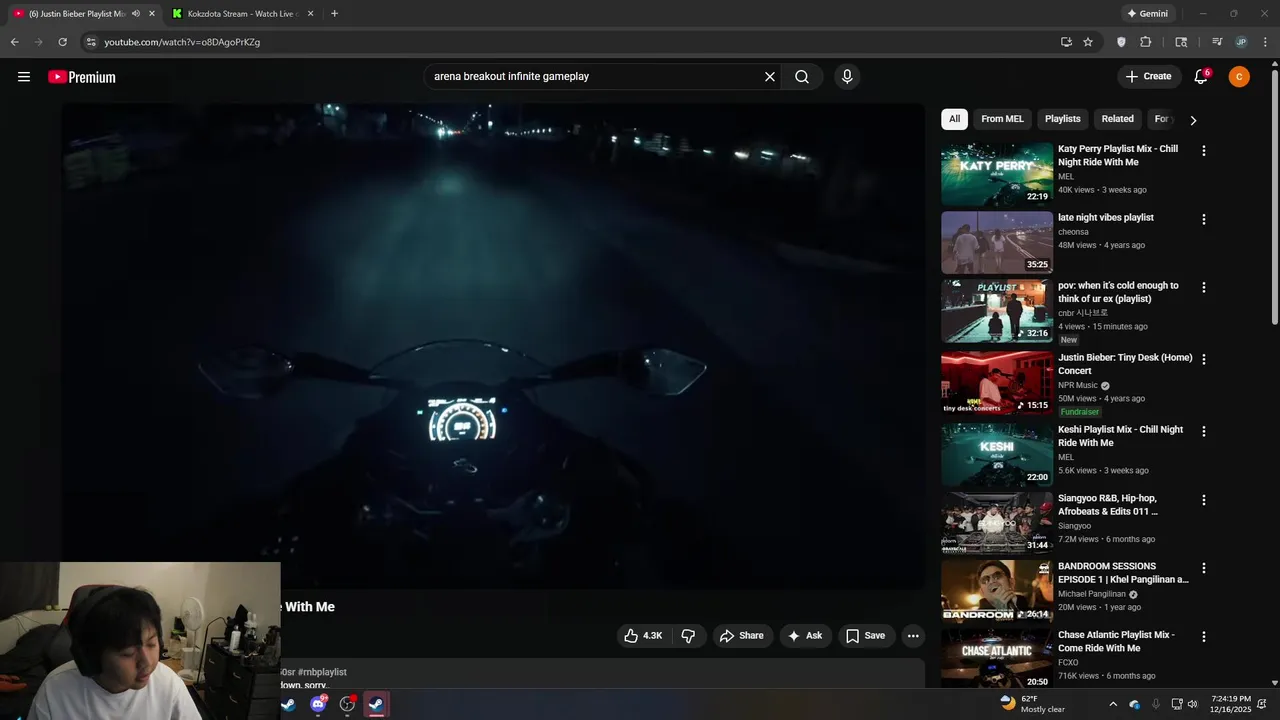View site information icon in address bar
Image resolution: width=1280 pixels, height=720 pixels.
click(x=91, y=42)
